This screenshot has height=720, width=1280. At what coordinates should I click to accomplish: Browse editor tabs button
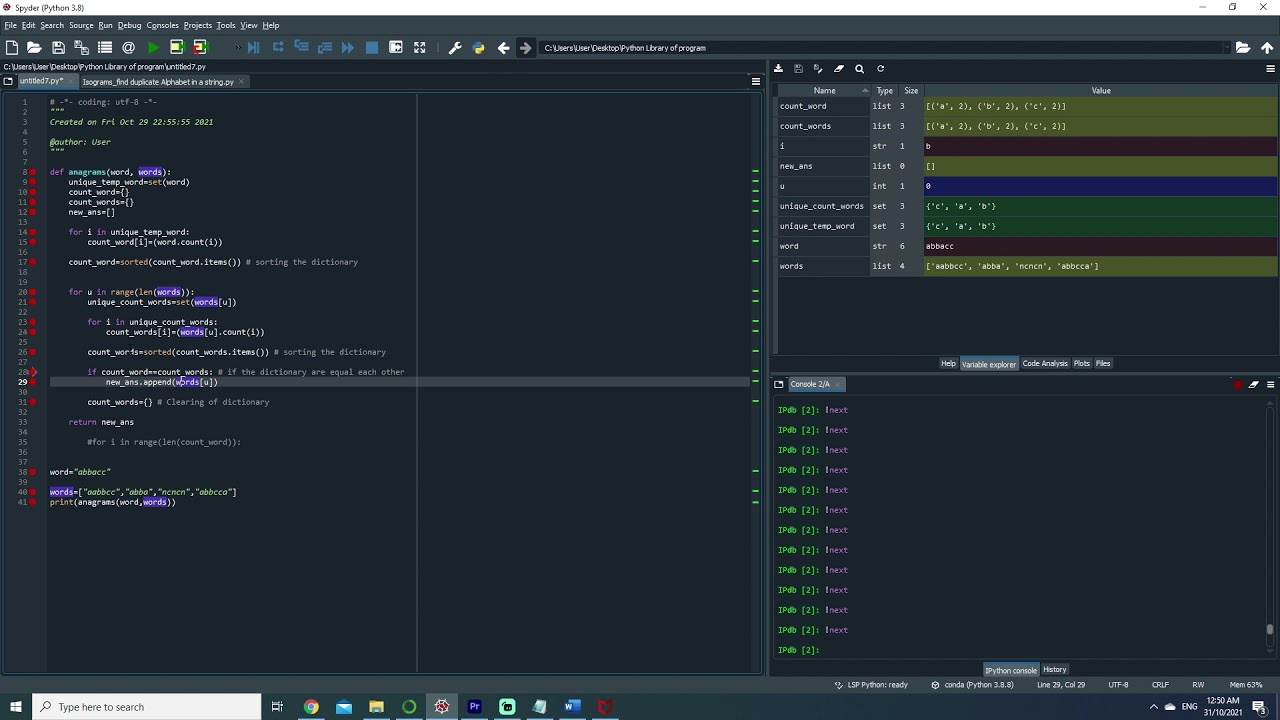8,82
